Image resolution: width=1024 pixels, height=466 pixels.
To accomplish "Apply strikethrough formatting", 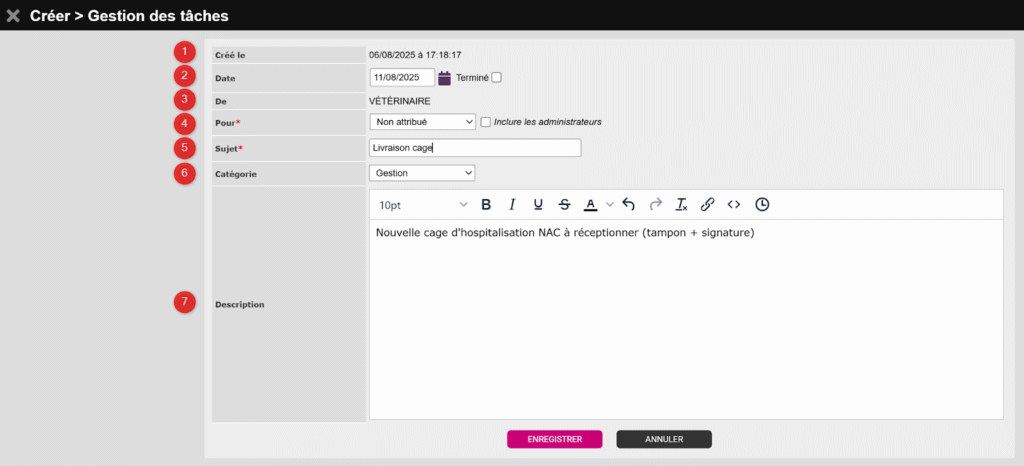I will pyautogui.click(x=564, y=204).
